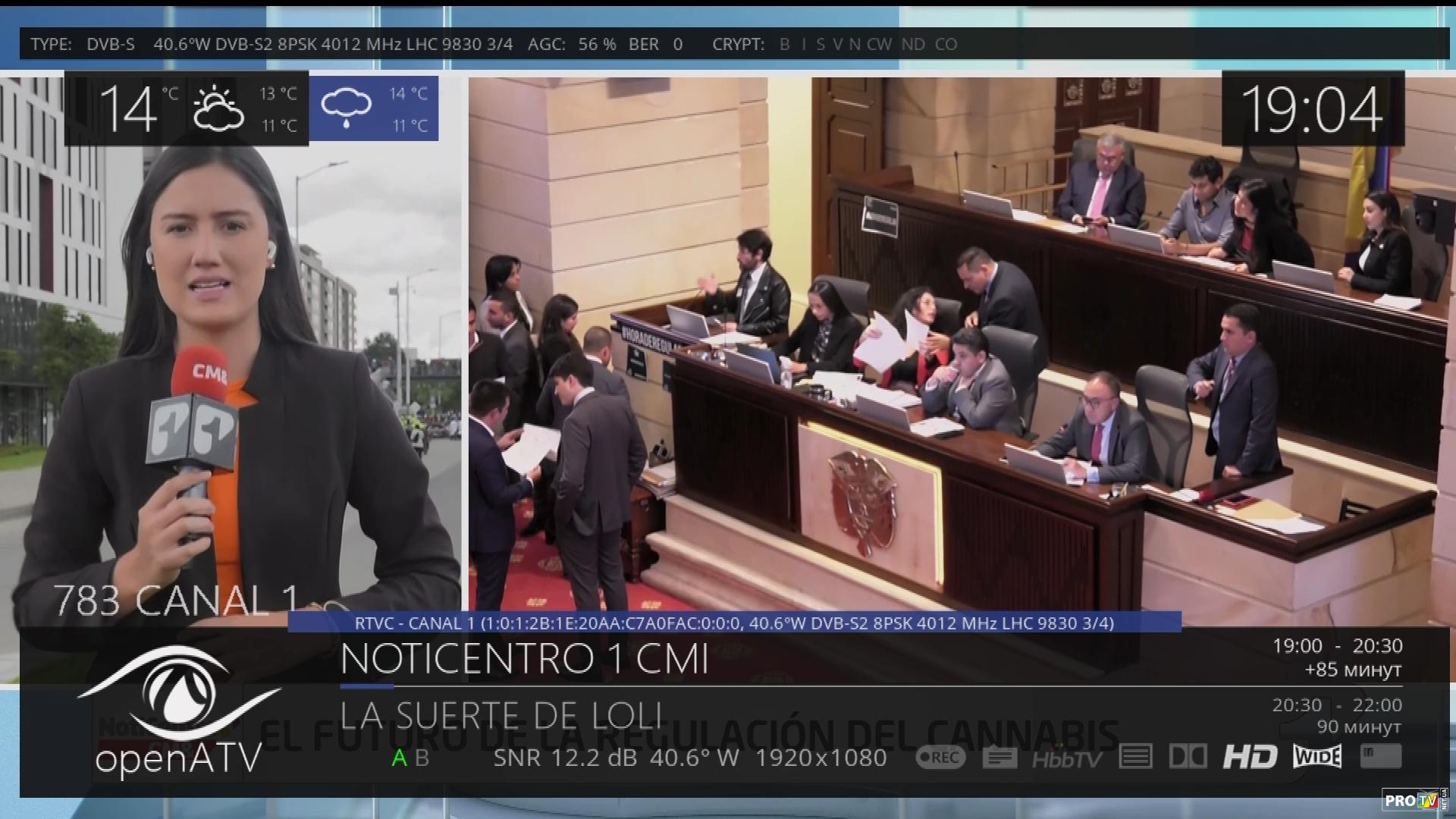Click the WIDE aspect ratio icon
Image resolution: width=1456 pixels, height=819 pixels.
pos(1317,757)
